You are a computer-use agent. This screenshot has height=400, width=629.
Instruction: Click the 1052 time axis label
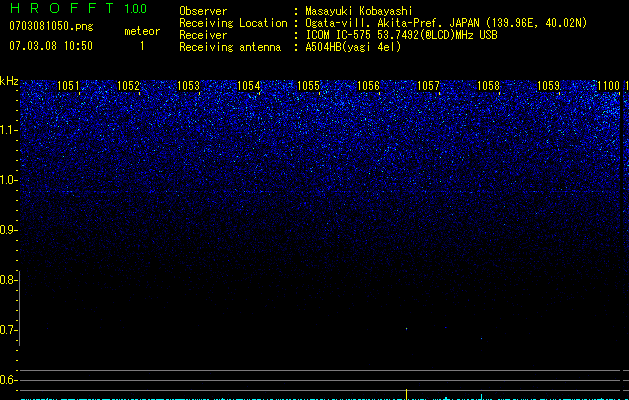click(x=128, y=86)
